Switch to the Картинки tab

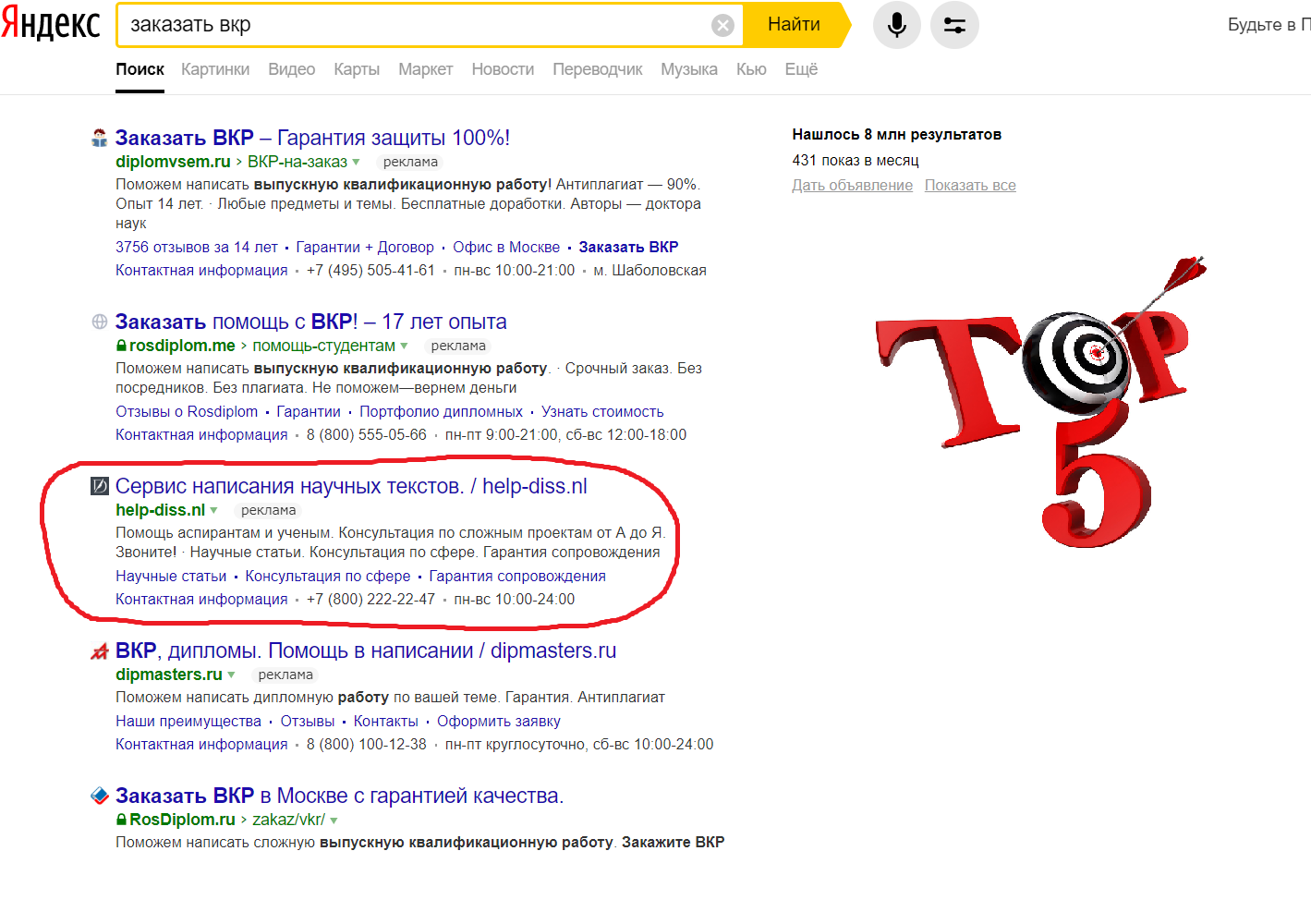(x=215, y=69)
